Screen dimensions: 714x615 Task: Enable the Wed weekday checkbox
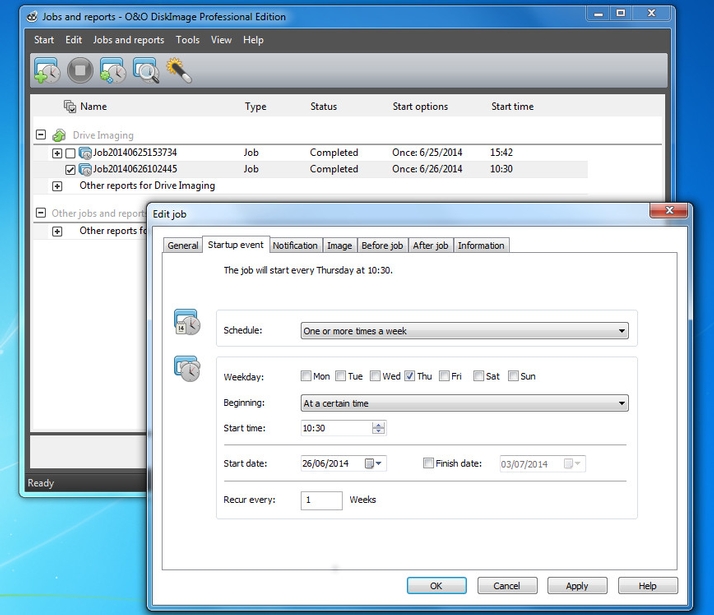click(x=375, y=376)
